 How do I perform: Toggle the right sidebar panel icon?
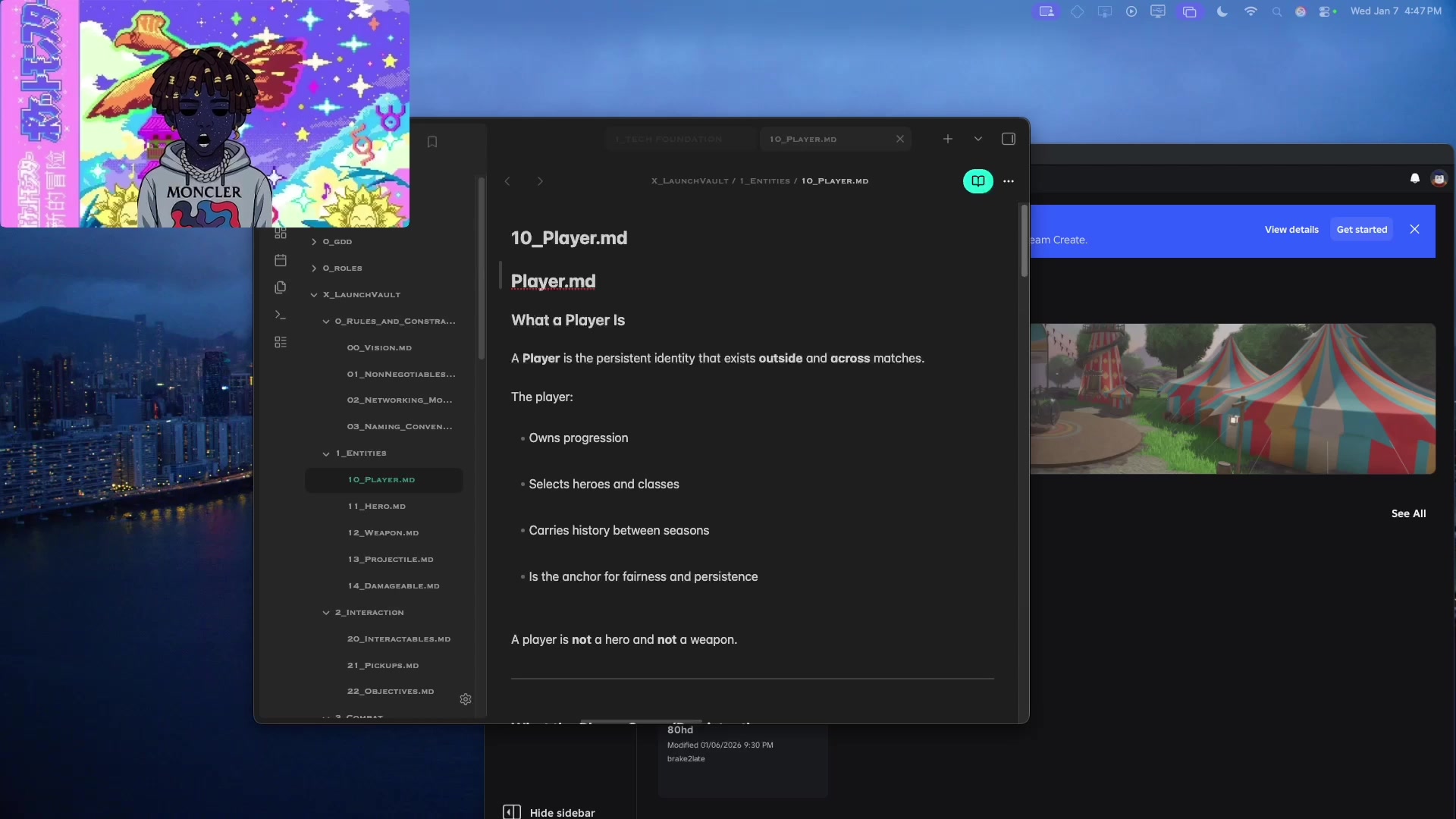(1009, 139)
